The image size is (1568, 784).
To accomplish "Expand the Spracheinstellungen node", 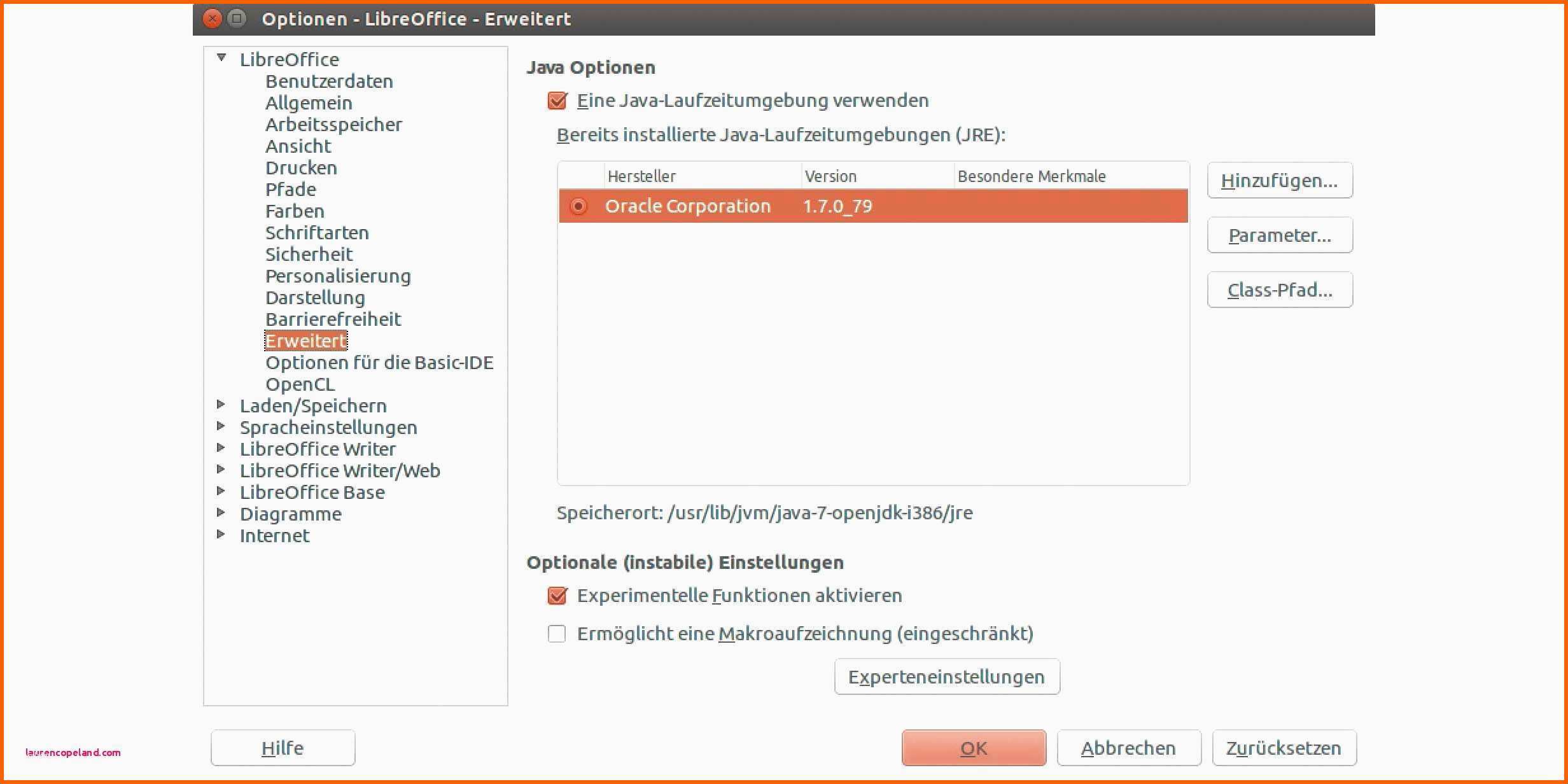I will point(221,426).
